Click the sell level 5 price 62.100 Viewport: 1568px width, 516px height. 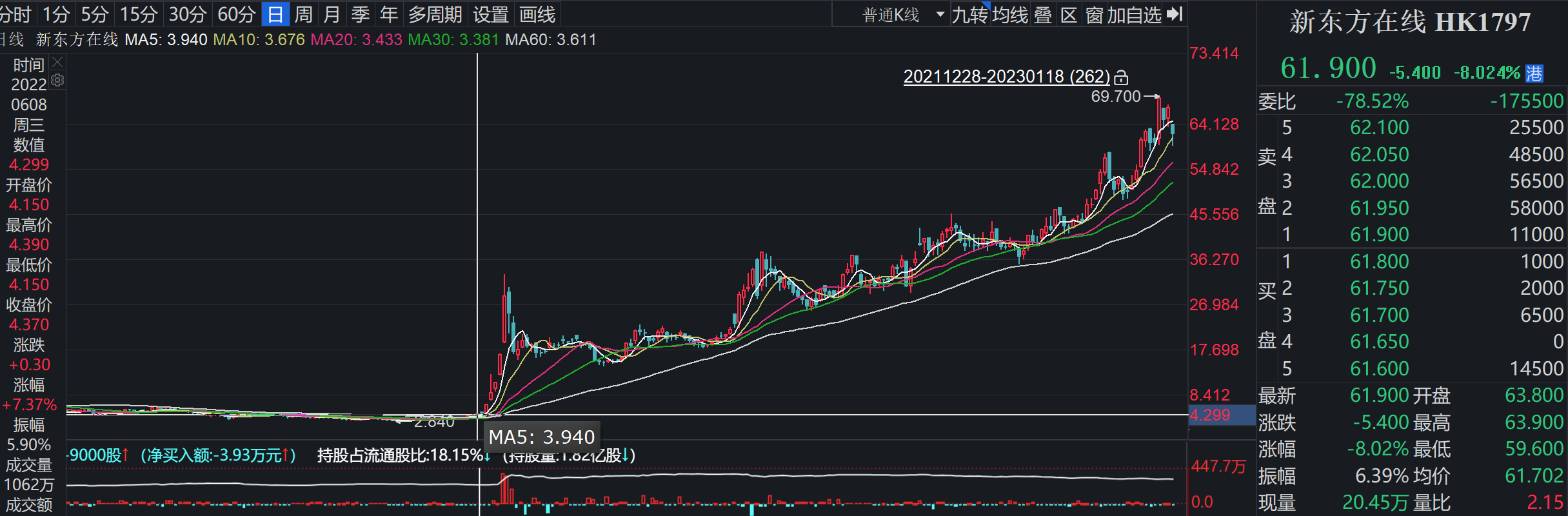[1379, 128]
